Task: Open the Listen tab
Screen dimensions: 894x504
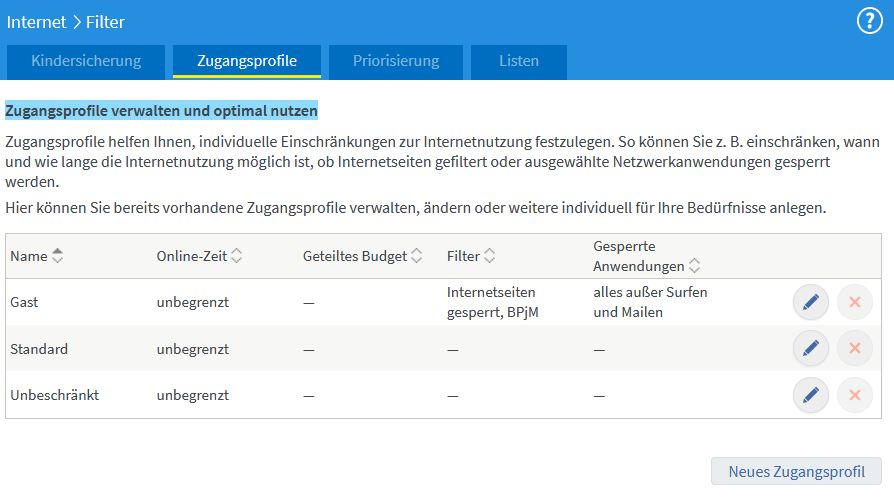Action: coord(519,61)
